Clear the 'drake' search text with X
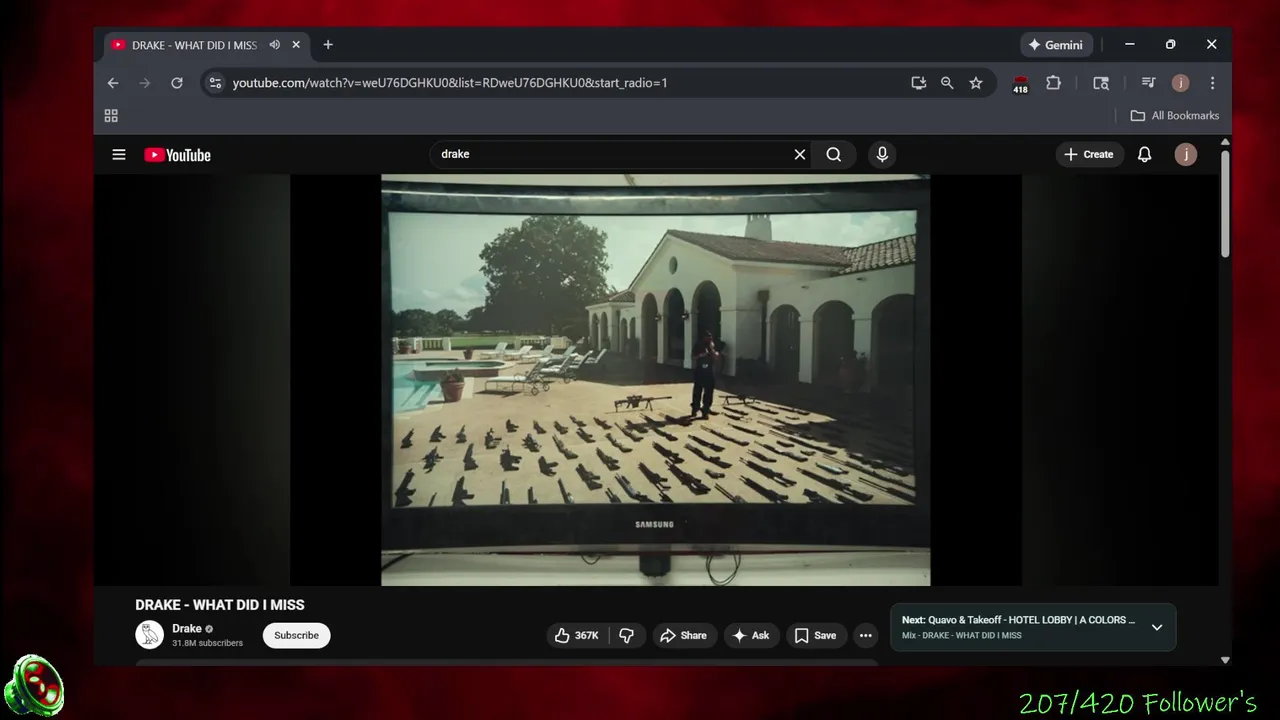This screenshot has height=720, width=1280. [x=800, y=154]
